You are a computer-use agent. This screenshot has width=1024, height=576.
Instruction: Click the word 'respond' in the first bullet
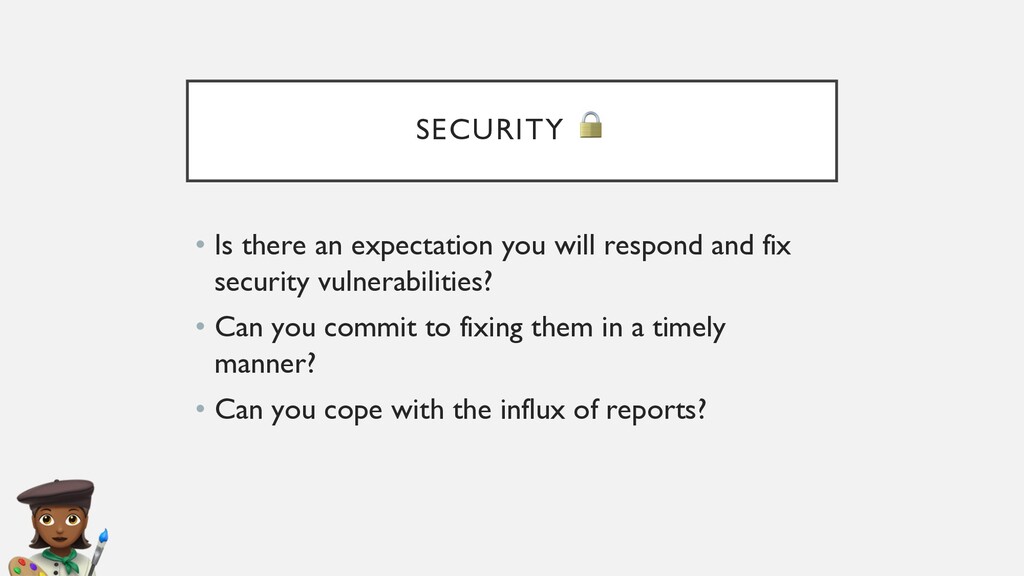coord(652,246)
